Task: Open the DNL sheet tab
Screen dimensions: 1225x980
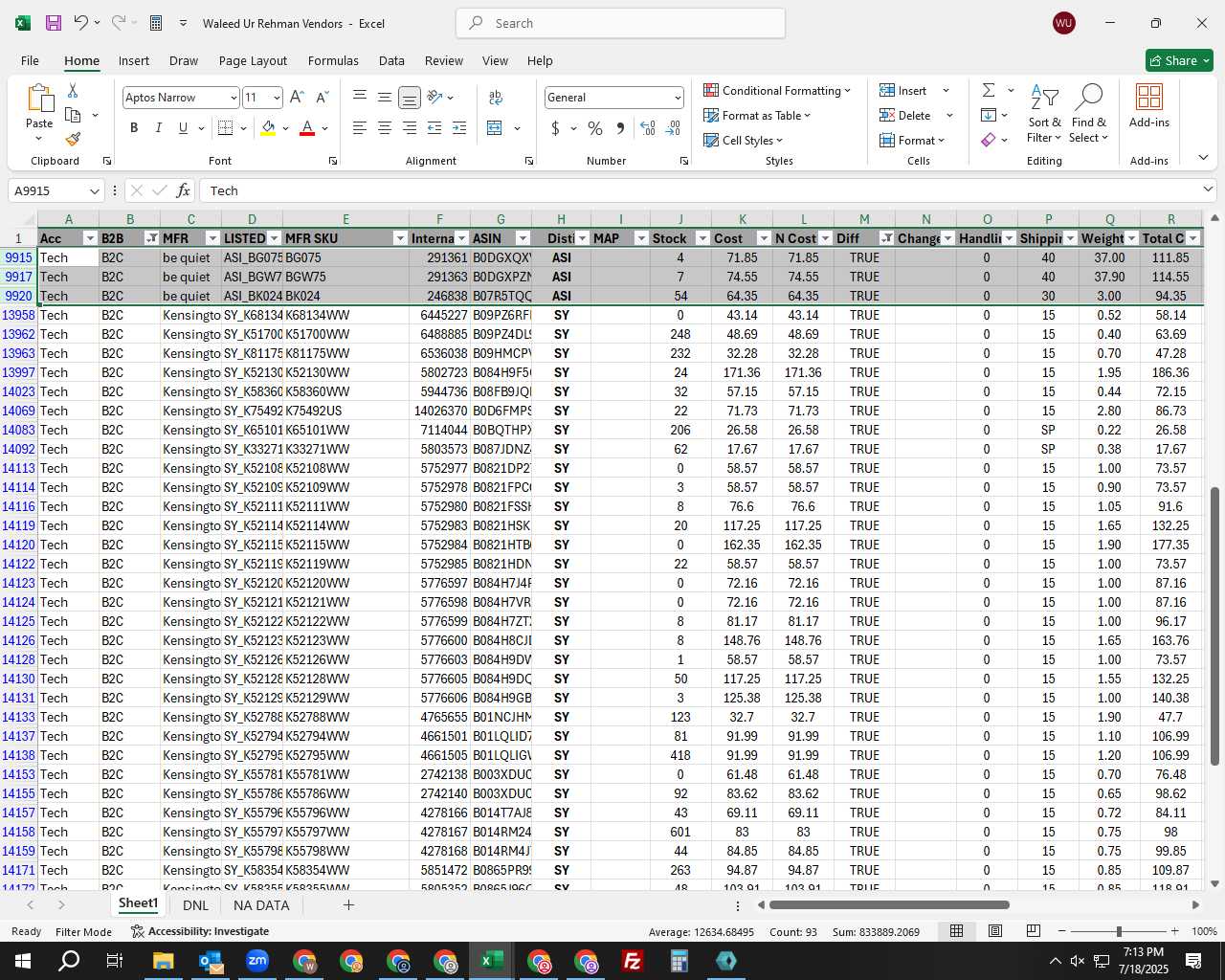Action: [195, 904]
